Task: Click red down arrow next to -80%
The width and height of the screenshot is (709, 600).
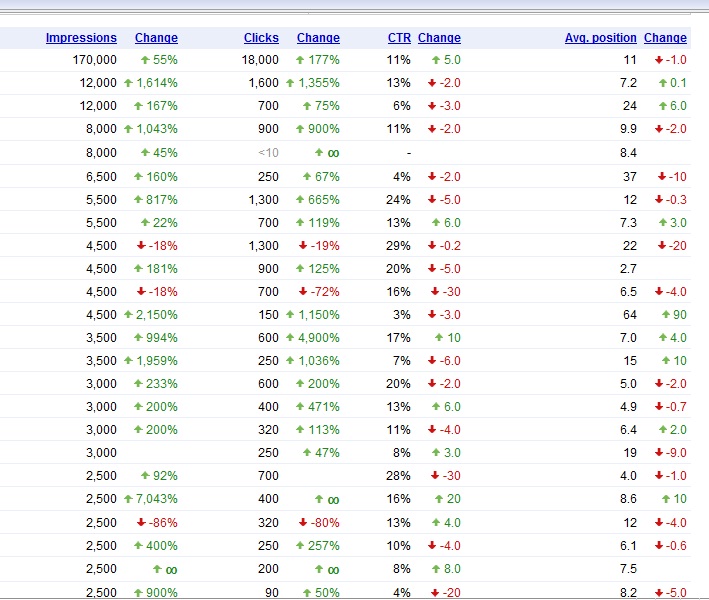Action: (303, 523)
